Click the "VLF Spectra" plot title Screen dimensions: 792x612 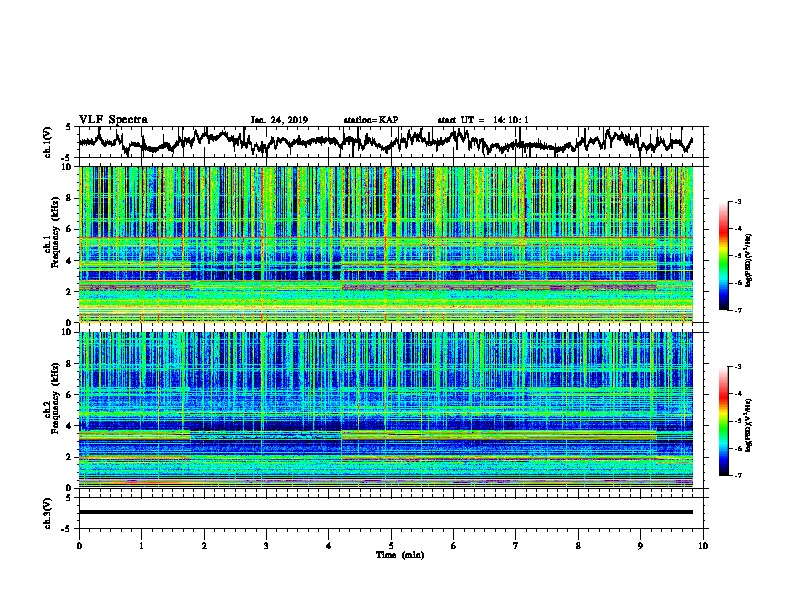pos(113,120)
